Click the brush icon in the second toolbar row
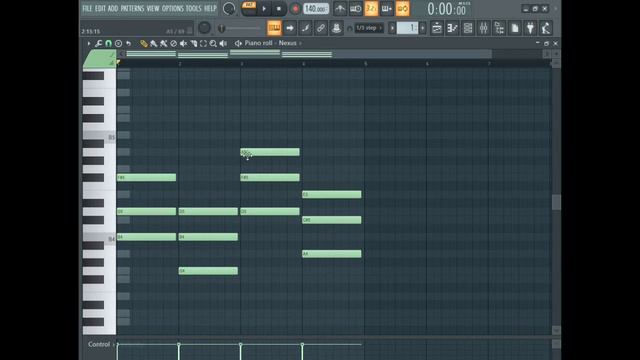Screen dimensions: 640x360 coord(305,28)
